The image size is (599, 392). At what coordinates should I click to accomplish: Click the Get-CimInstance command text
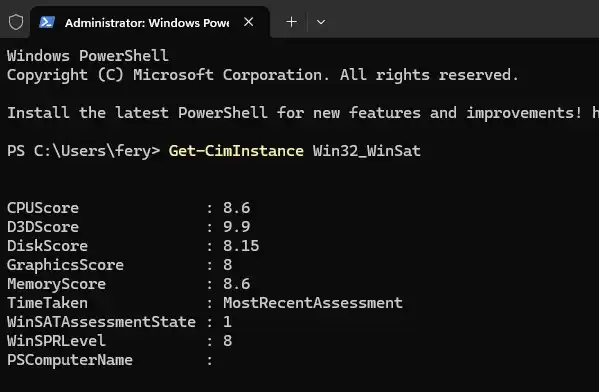236,151
